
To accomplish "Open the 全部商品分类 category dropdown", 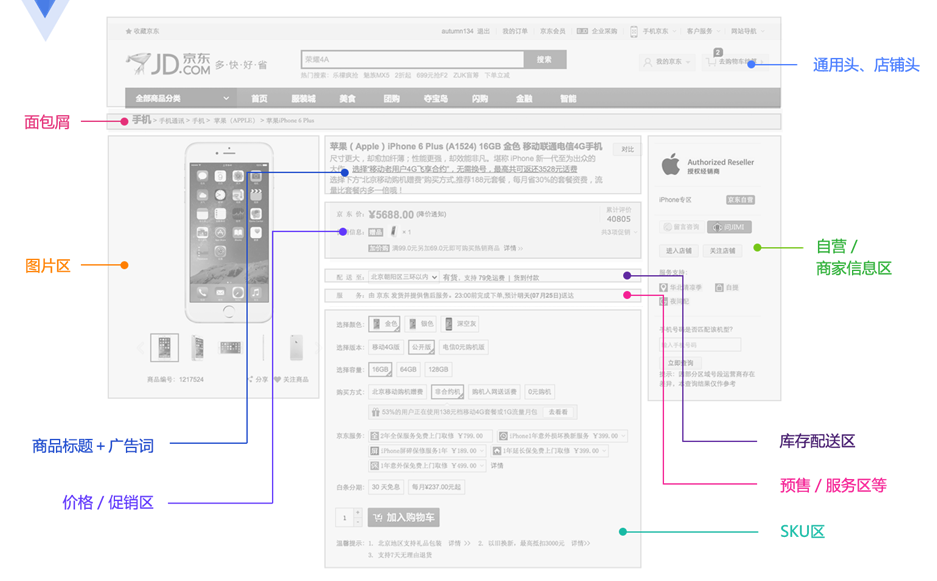I will click(x=181, y=98).
